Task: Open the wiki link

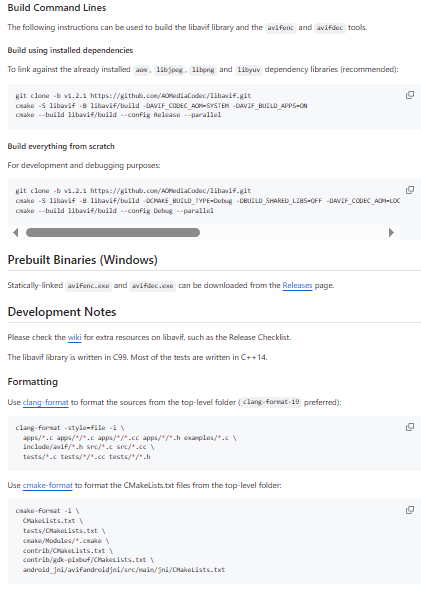Action: (x=74, y=338)
